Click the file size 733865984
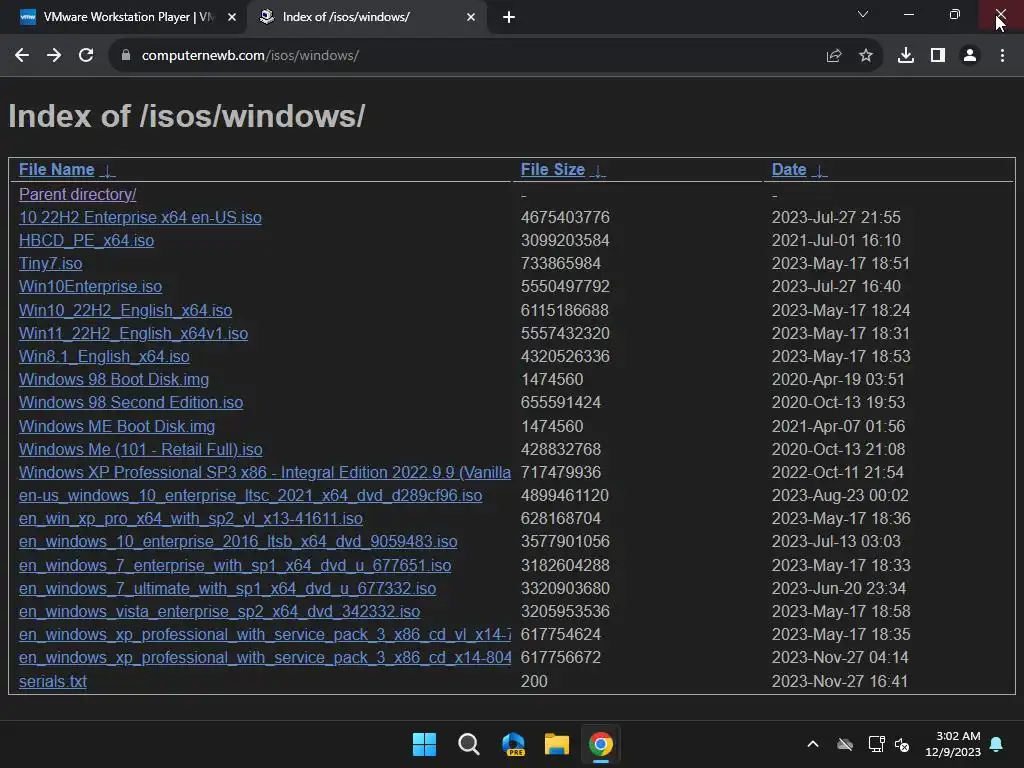The width and height of the screenshot is (1024, 768). click(x=561, y=263)
